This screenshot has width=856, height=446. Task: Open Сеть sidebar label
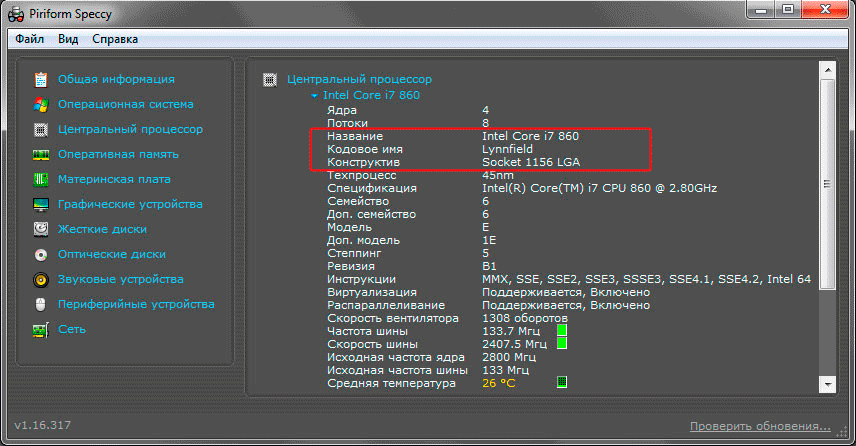[x=72, y=329]
